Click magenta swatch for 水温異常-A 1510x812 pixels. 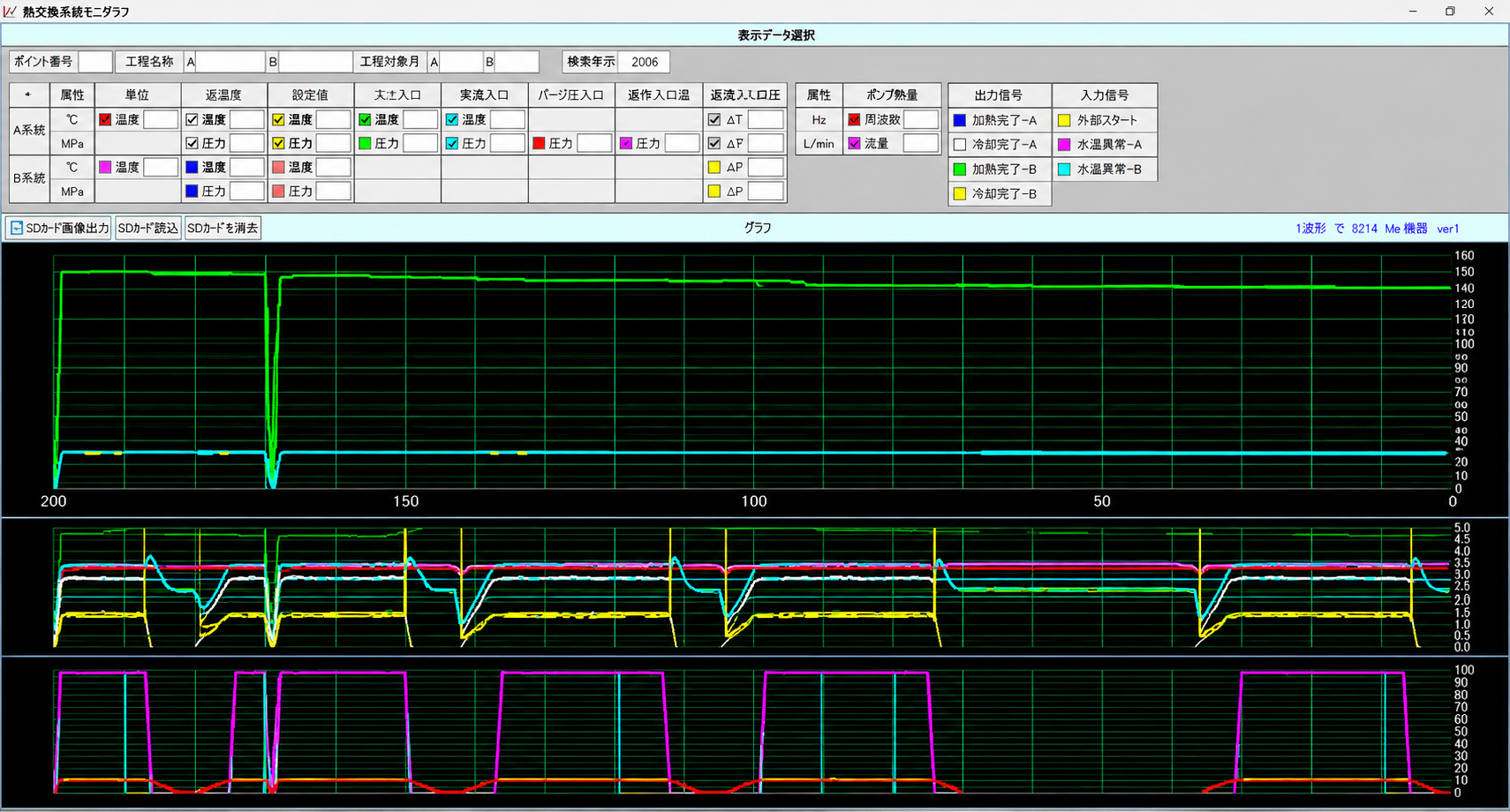coord(1064,144)
